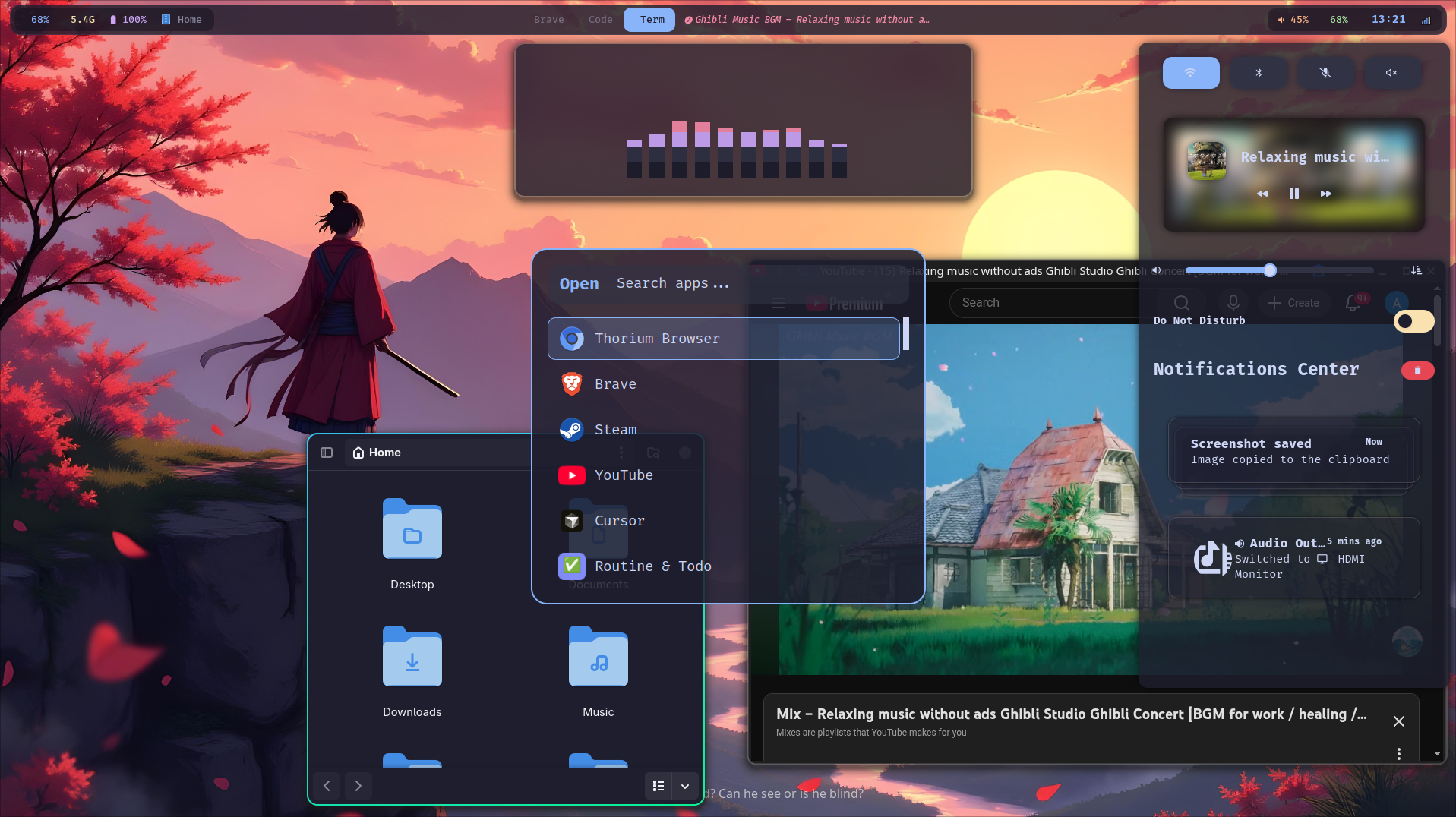Pause the Relaxing music track
The image size is (1456, 817).
[1294, 194]
